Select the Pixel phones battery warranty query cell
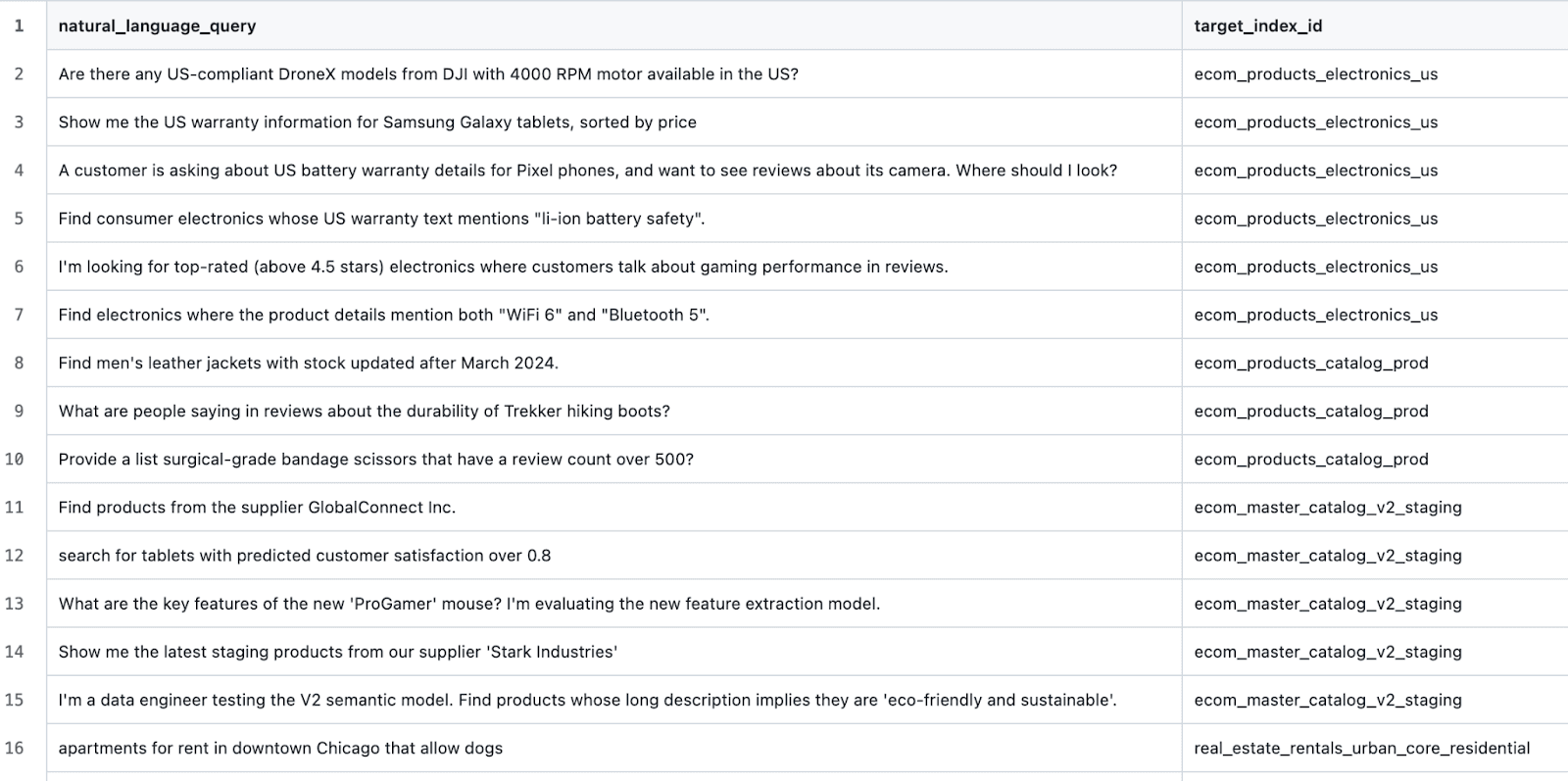The width and height of the screenshot is (1568, 781). tap(587, 171)
